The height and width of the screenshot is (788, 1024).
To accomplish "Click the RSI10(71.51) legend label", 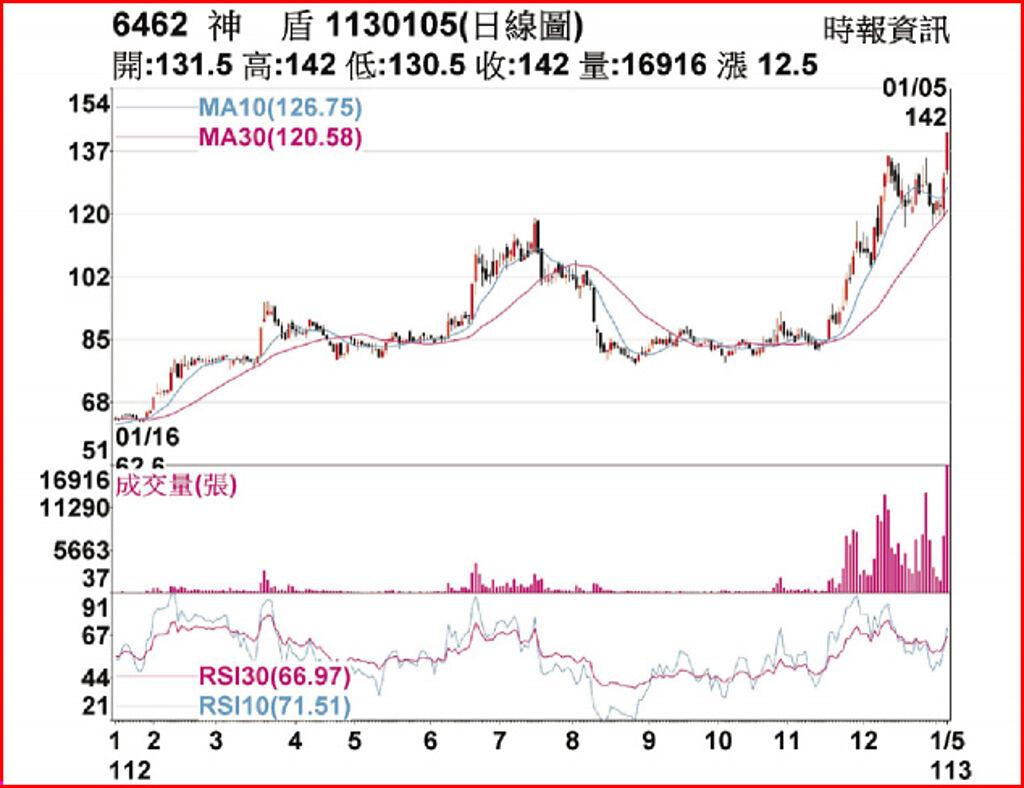I will pyautogui.click(x=273, y=707).
